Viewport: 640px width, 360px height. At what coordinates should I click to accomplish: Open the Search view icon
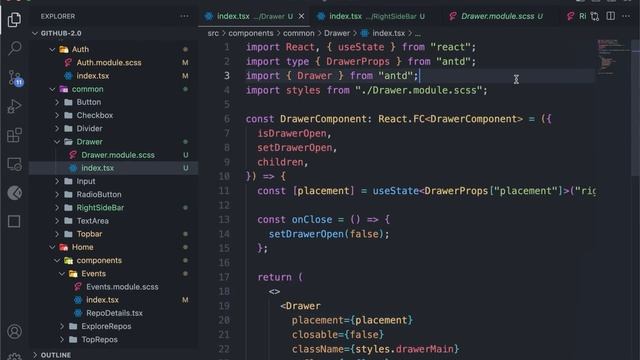click(14, 48)
